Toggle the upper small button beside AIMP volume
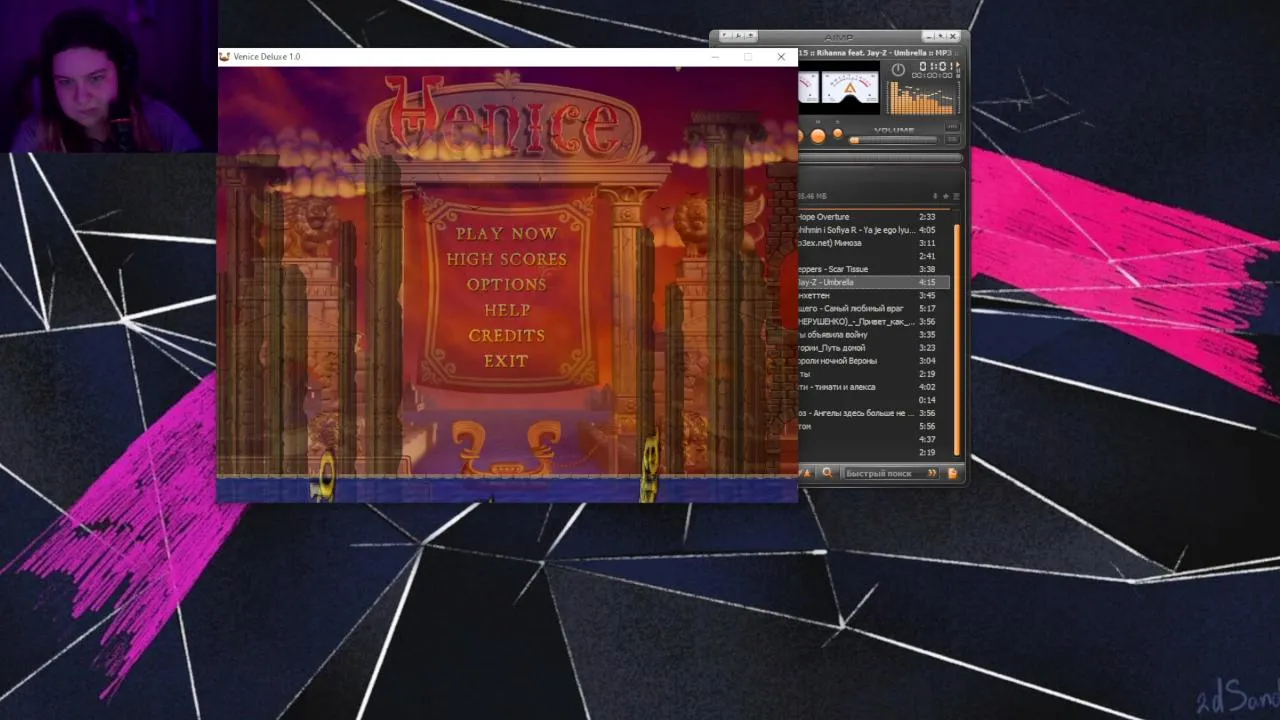This screenshot has width=1280, height=720. 952,127
